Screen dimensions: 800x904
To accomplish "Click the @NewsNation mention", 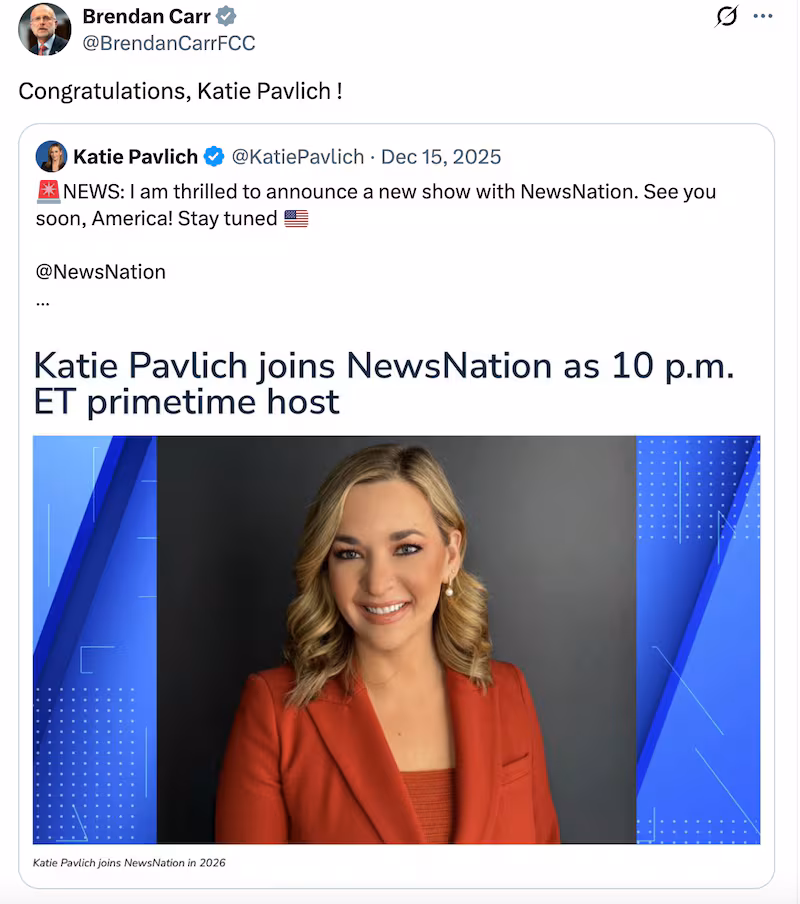I will click(x=101, y=272).
